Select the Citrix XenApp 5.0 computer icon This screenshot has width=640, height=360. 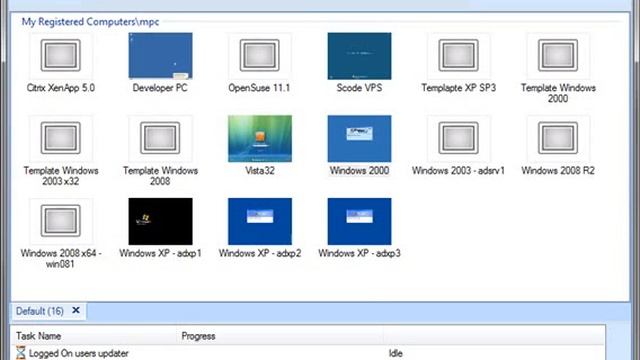(60, 56)
